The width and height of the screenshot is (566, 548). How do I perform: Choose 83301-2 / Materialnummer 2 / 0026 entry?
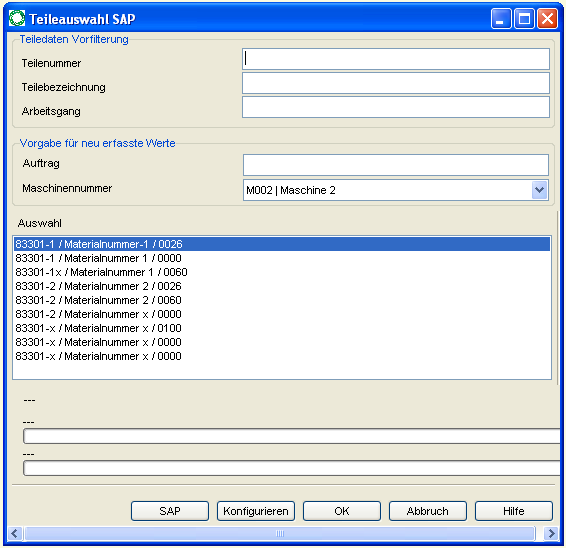pos(282,286)
